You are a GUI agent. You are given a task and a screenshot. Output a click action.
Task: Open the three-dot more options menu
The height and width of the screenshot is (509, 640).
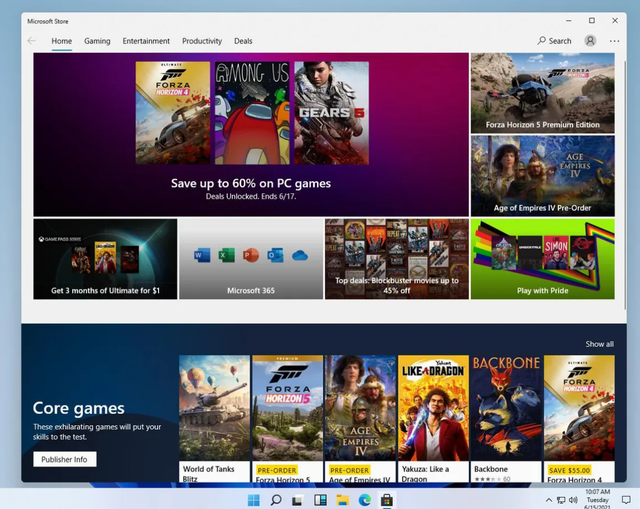[614, 41]
